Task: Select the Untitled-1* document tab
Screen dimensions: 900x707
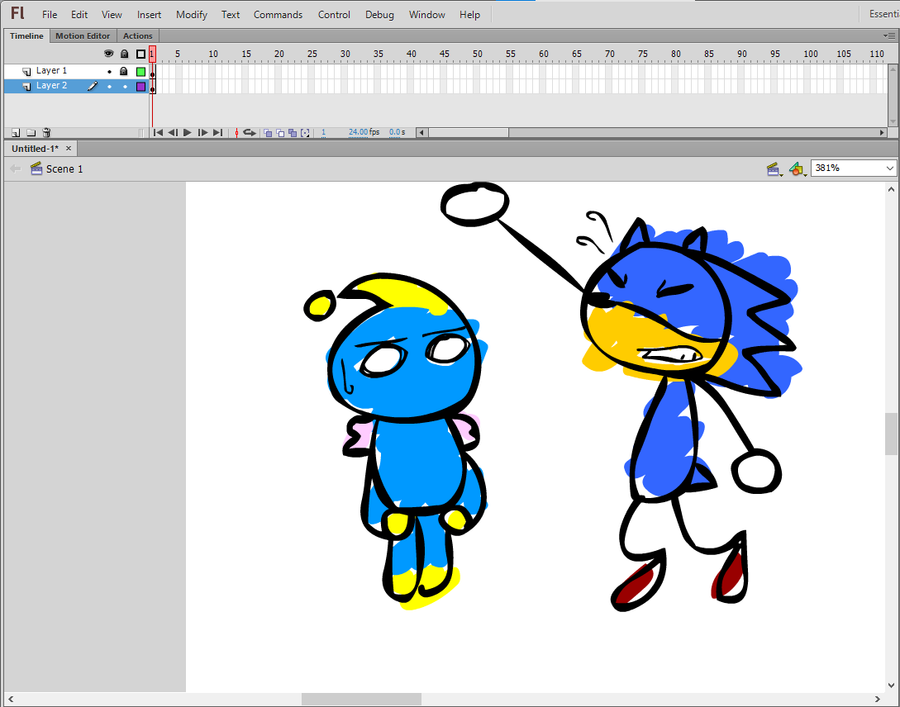Action: (35, 149)
